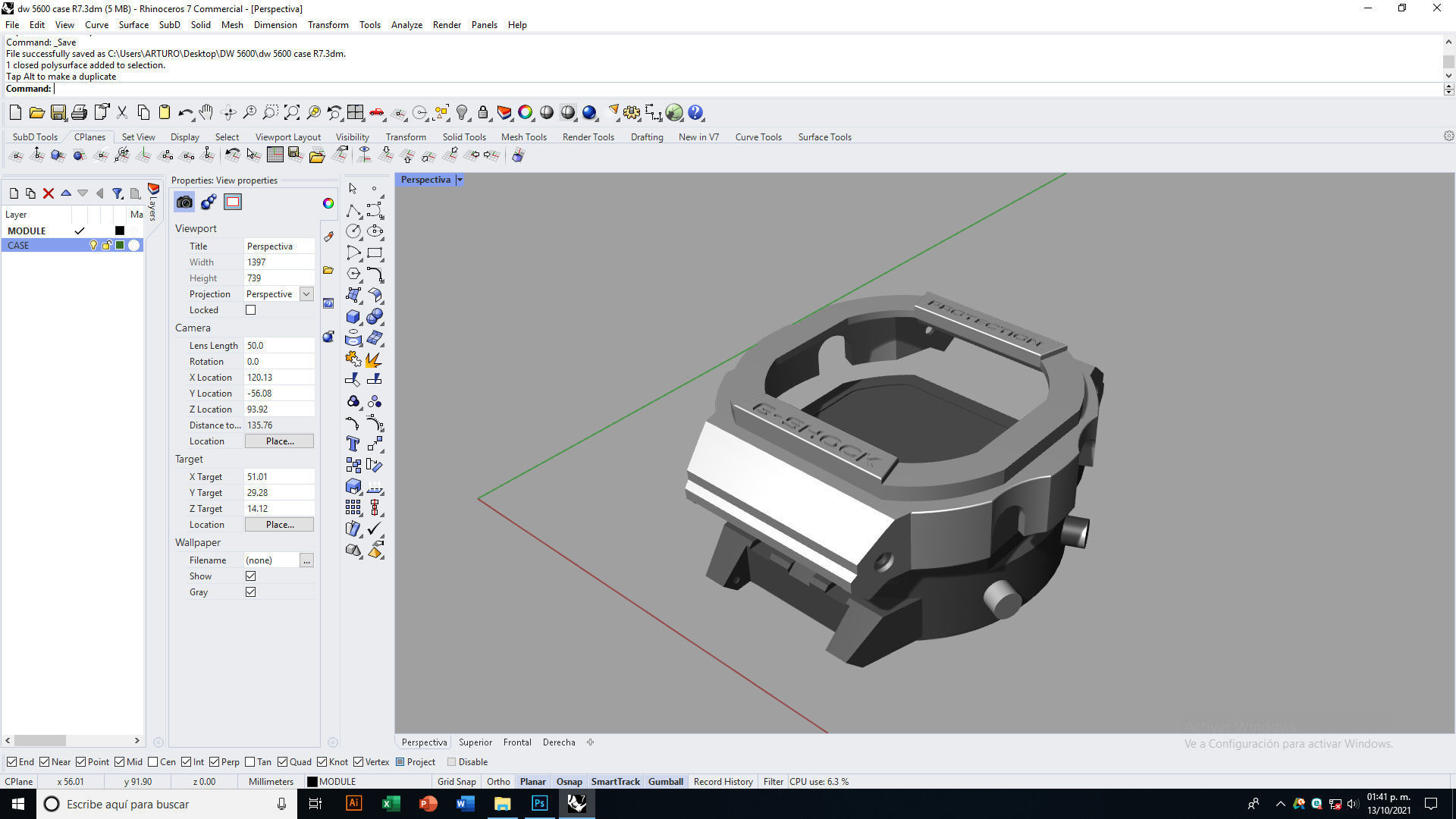Screen dimensions: 1456x819
Task: Toggle Ortho in status bar
Action: (x=498, y=782)
